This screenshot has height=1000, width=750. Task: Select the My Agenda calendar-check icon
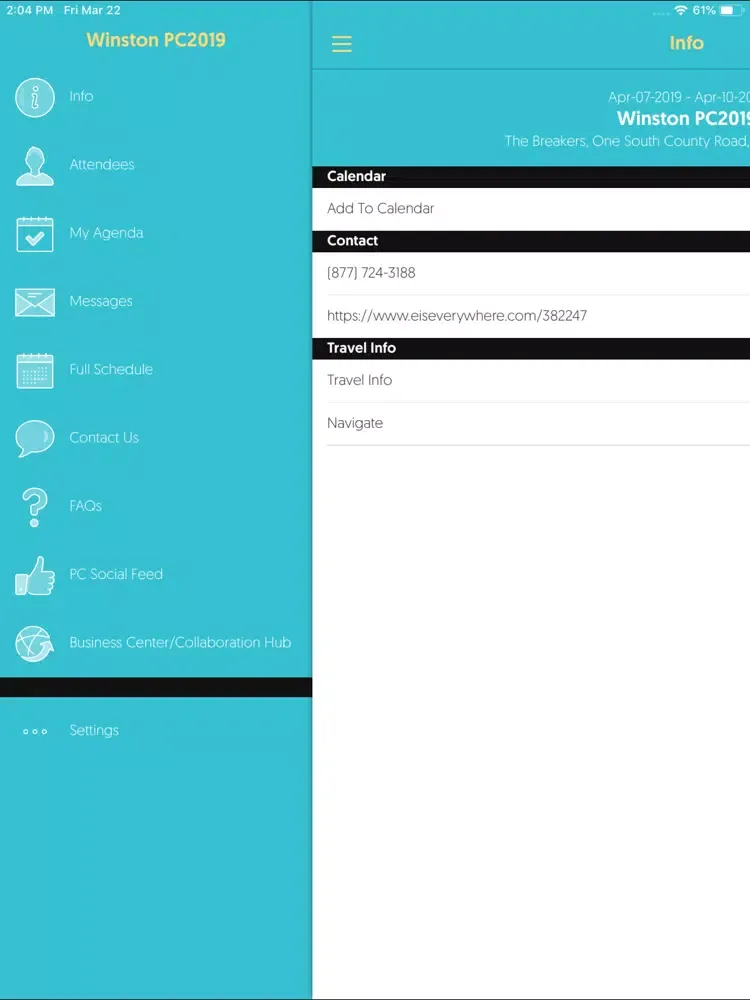click(x=34, y=234)
